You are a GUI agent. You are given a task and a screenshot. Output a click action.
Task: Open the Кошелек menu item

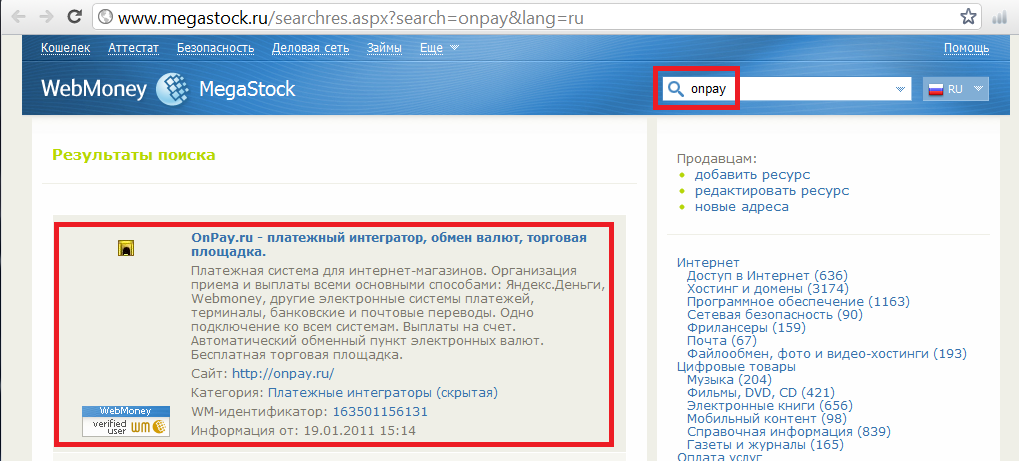tap(65, 48)
